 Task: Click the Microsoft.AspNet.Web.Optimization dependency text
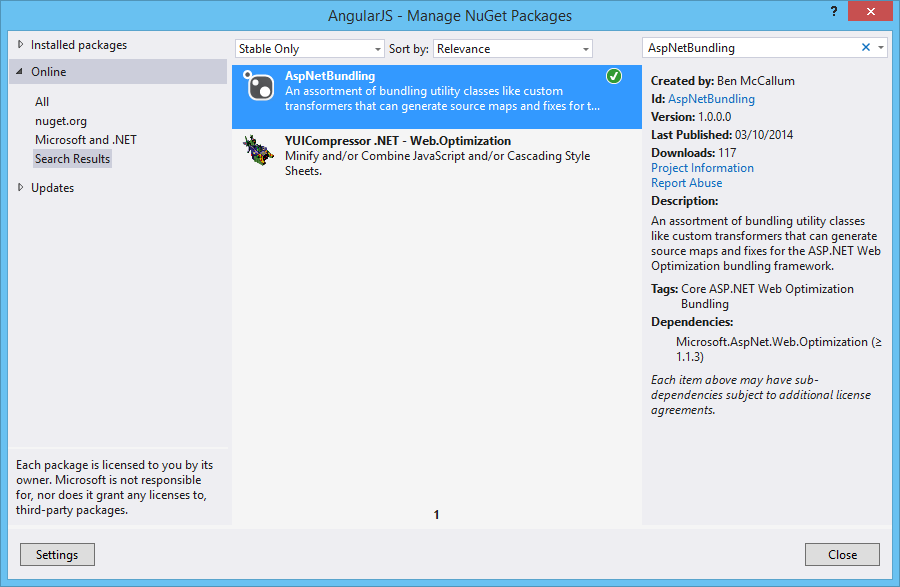coord(778,349)
